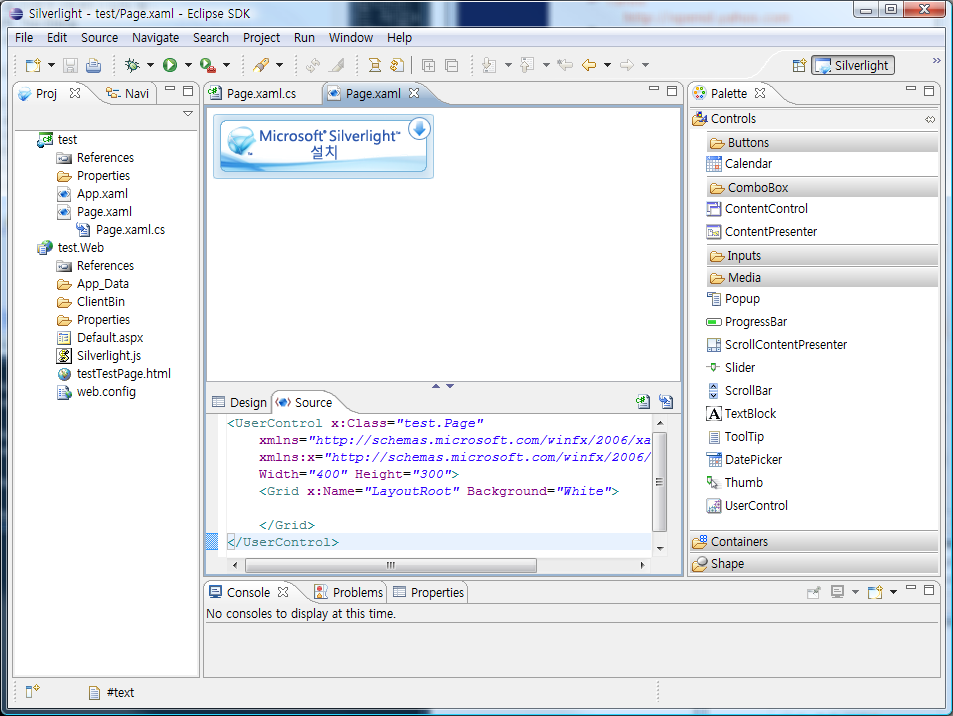Open the Window menu
The height and width of the screenshot is (716, 953).
point(351,38)
